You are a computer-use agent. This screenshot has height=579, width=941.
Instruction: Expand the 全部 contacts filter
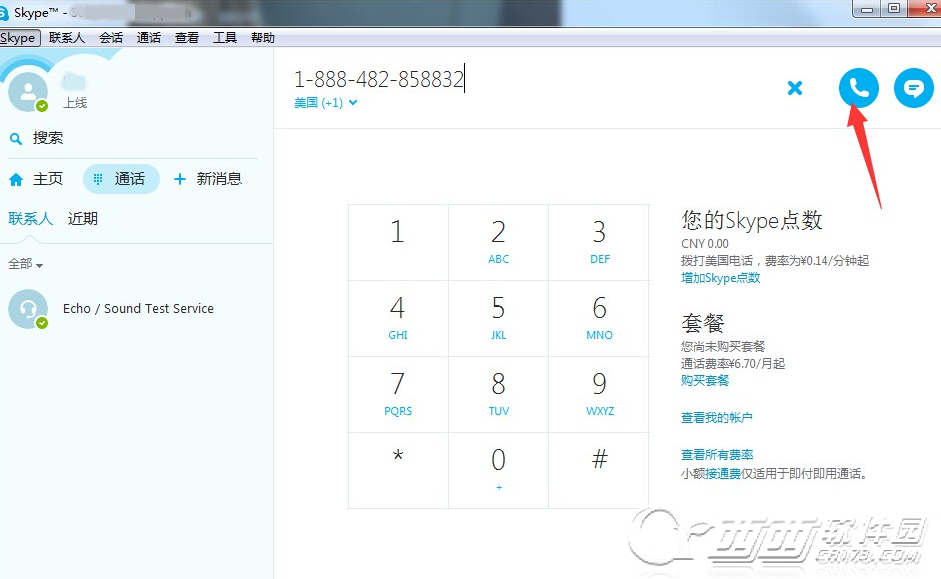pos(25,263)
